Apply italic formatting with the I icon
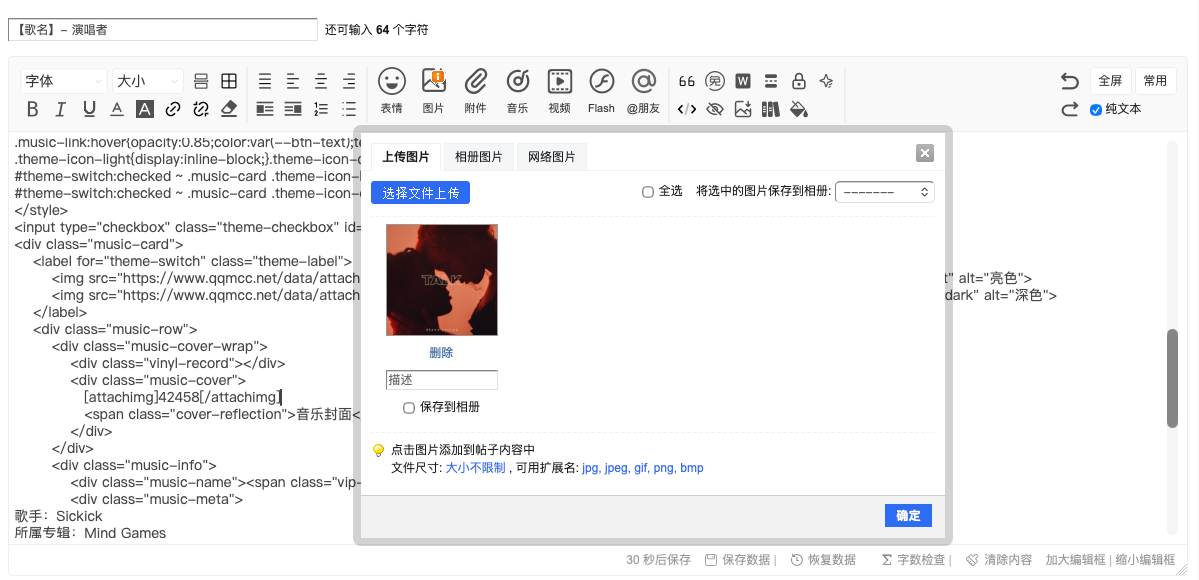 pos(61,109)
